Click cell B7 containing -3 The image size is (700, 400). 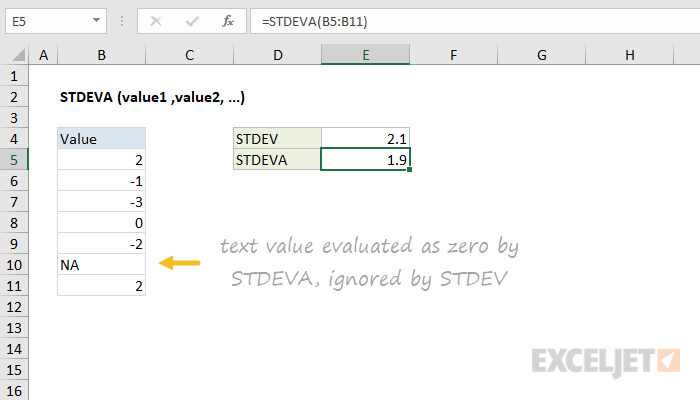click(x=101, y=202)
